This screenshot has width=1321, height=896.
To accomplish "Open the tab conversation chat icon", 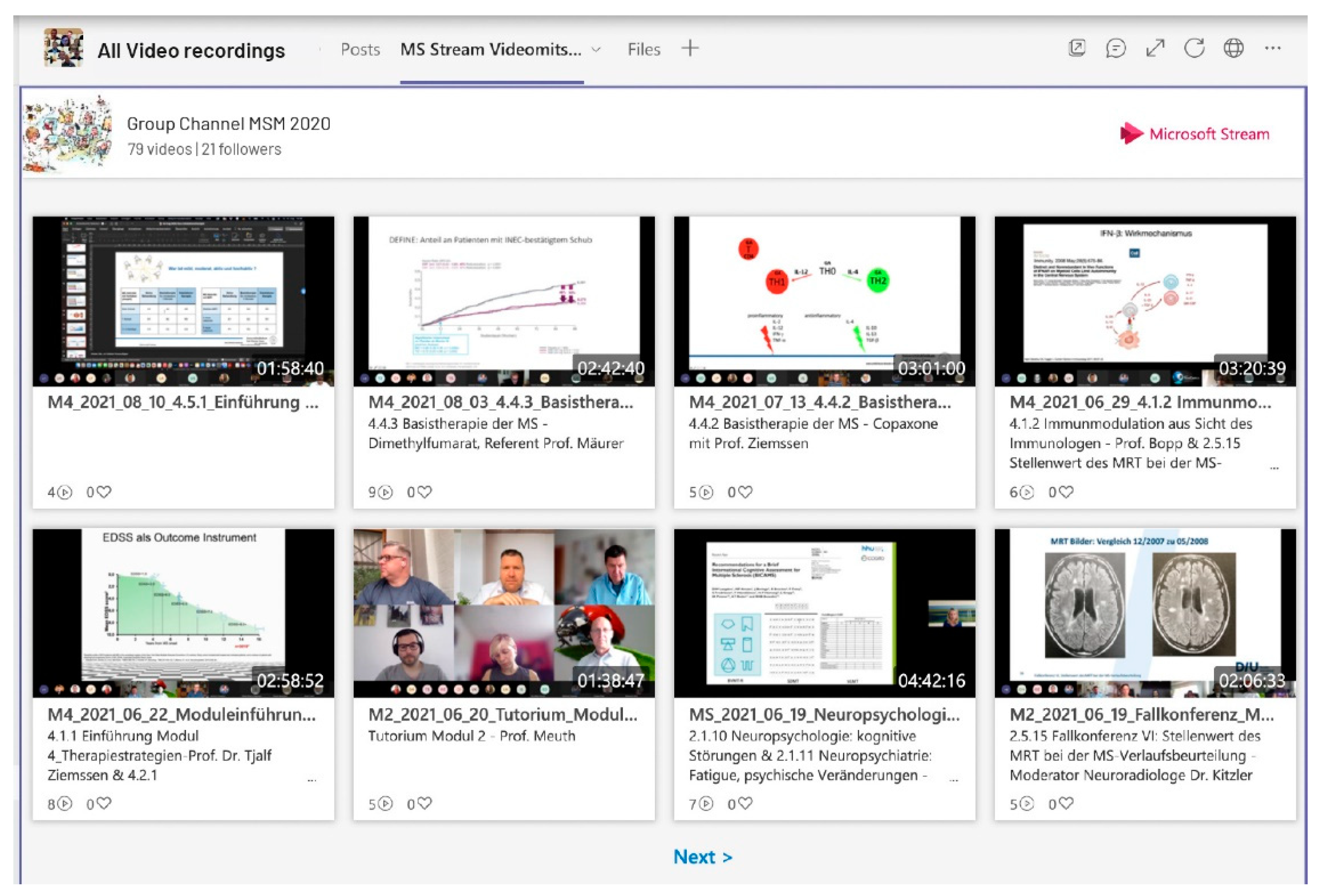I will (1116, 48).
